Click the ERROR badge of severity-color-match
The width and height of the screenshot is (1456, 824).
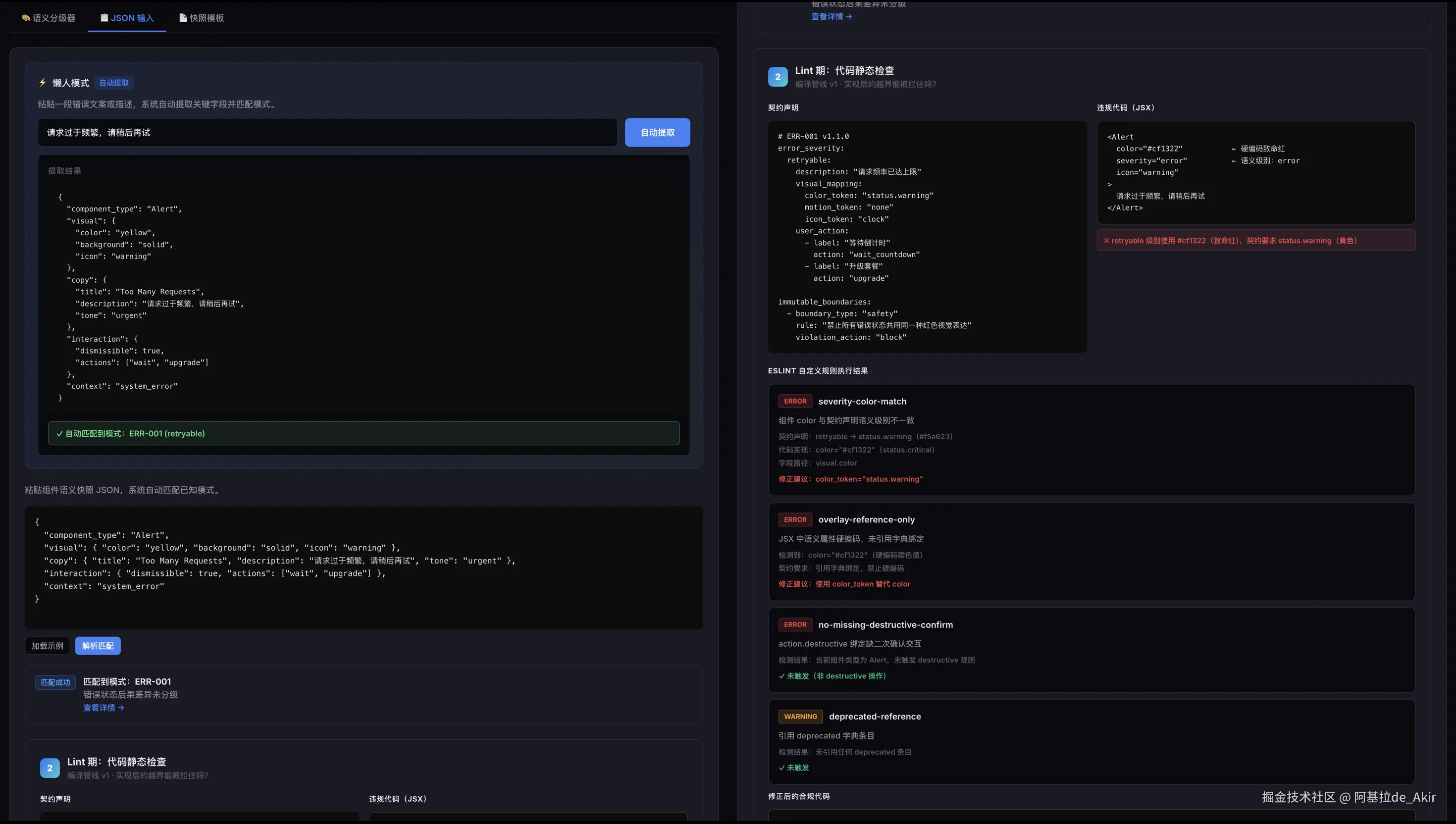coord(795,401)
